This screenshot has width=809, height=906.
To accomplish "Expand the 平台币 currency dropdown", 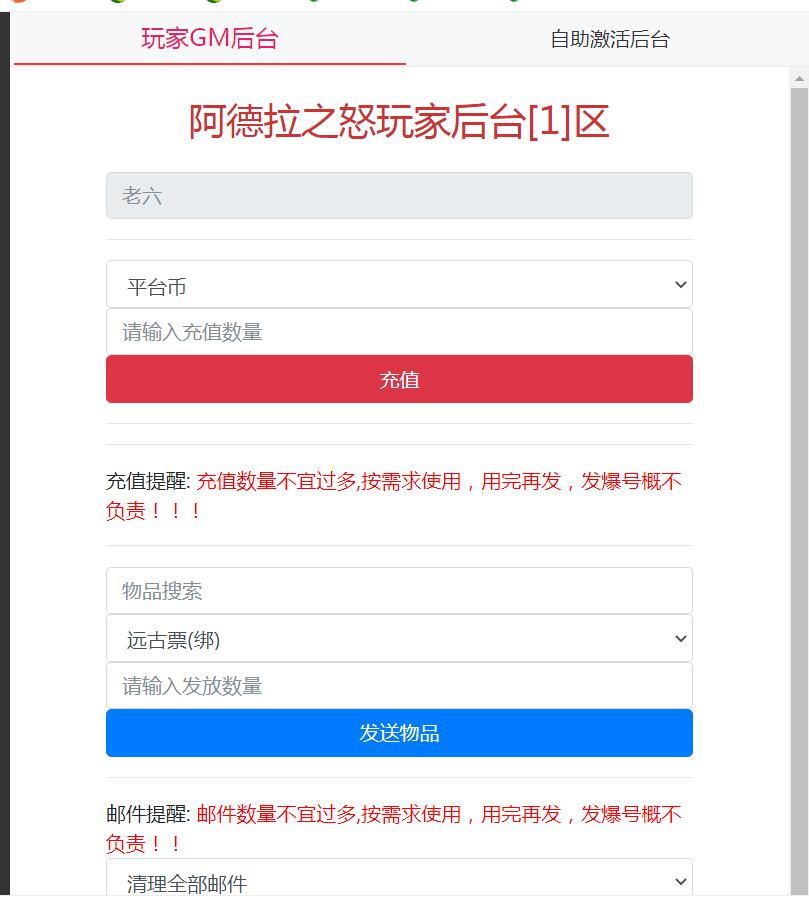I will point(399,286).
